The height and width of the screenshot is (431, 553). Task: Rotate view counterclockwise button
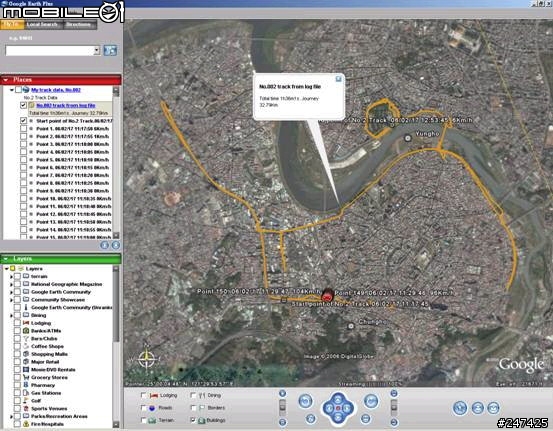click(305, 401)
